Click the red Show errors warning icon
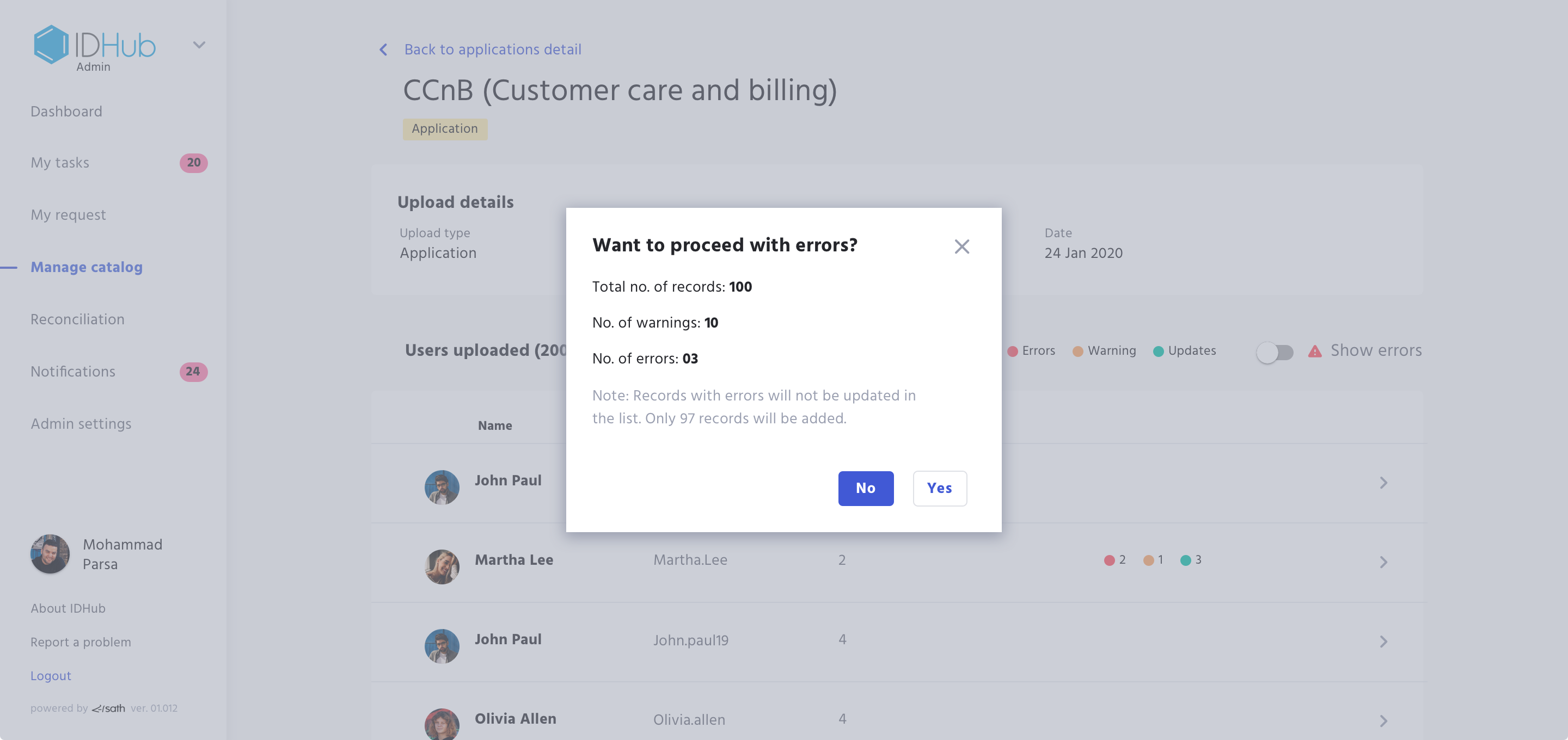Screen dimensions: 1568x740 1315,351
